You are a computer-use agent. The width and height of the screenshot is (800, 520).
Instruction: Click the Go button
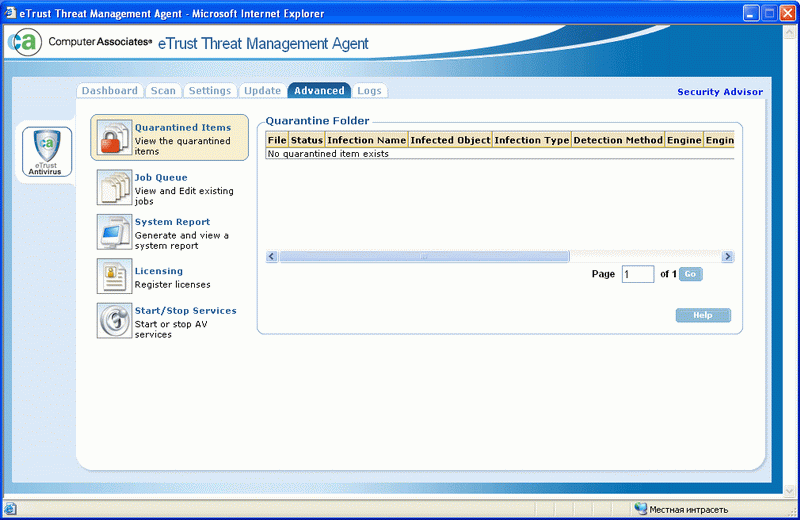point(691,274)
